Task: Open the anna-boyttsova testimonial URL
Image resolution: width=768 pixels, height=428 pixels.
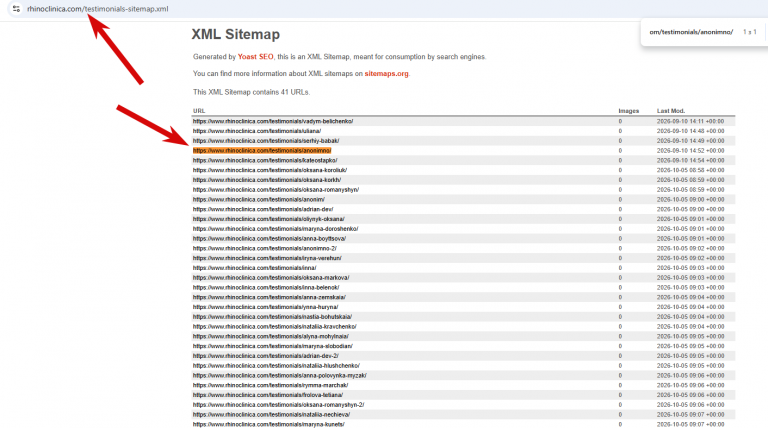Action: pyautogui.click(x=269, y=238)
